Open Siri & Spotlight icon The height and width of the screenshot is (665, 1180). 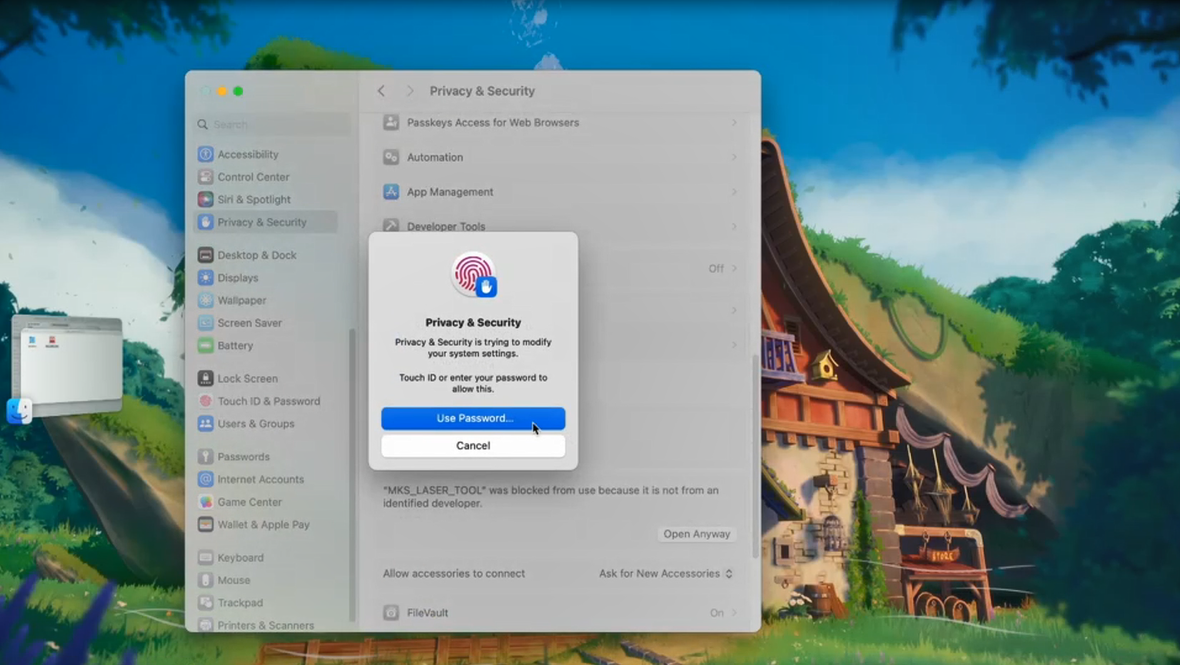tap(205, 199)
